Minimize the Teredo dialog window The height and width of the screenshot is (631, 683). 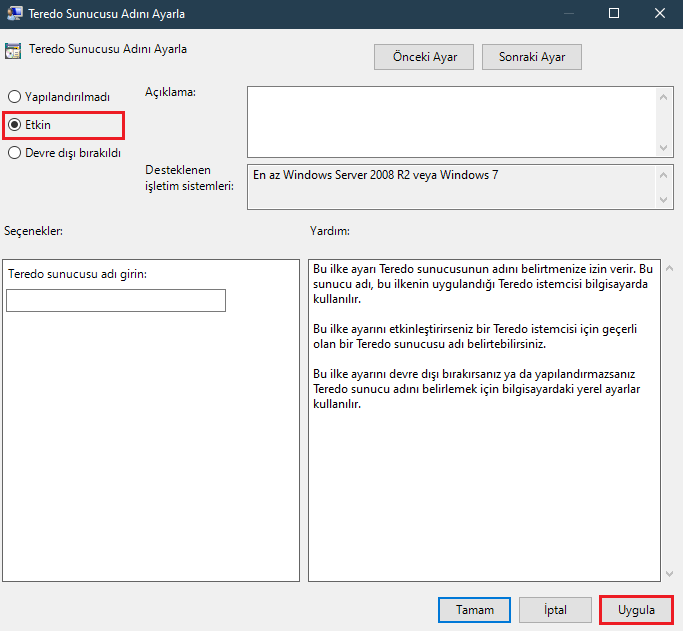point(568,13)
